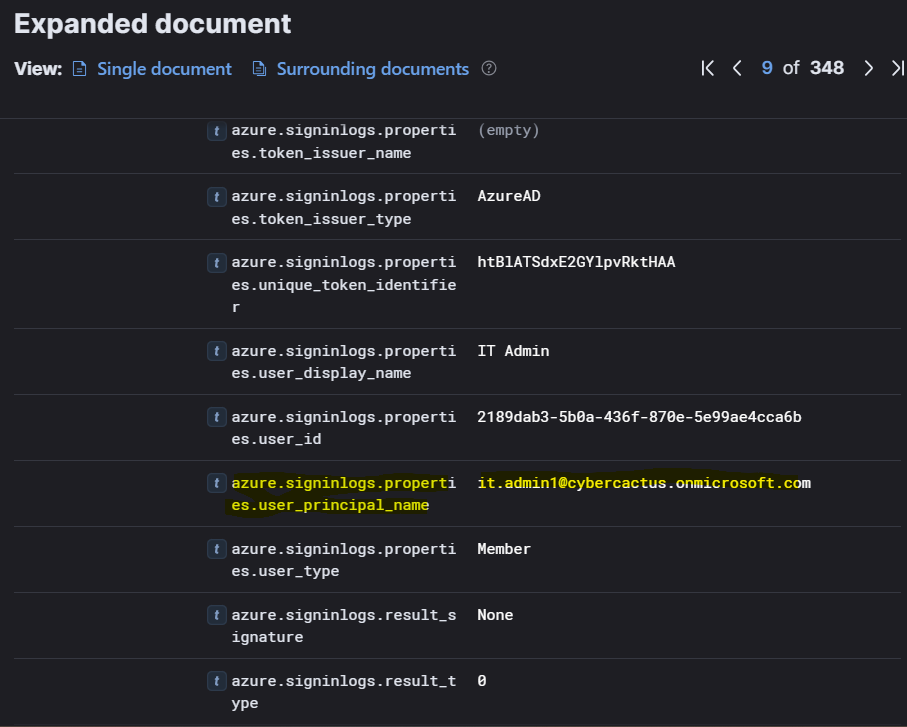The height and width of the screenshot is (727, 907).
Task: Click the AzureAD token issuer type value
Action: click(509, 196)
